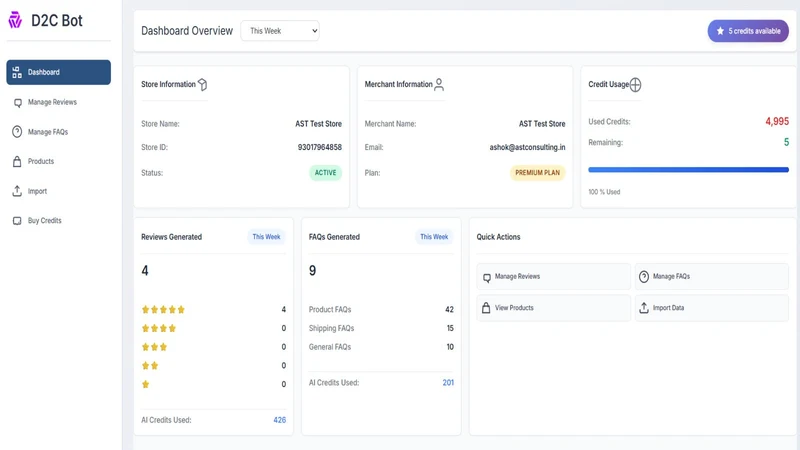Click the question icon in Manage FAQs quick action
Image resolution: width=800 pixels, height=450 pixels.
[x=644, y=277]
